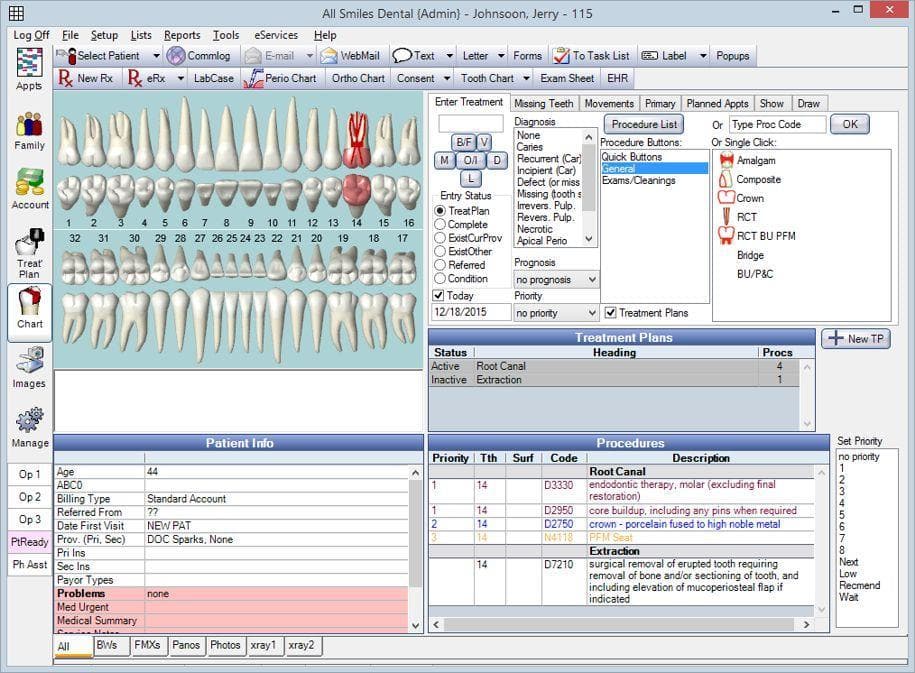Single-click the Amalgam procedure
This screenshot has height=673, width=915.
click(748, 160)
